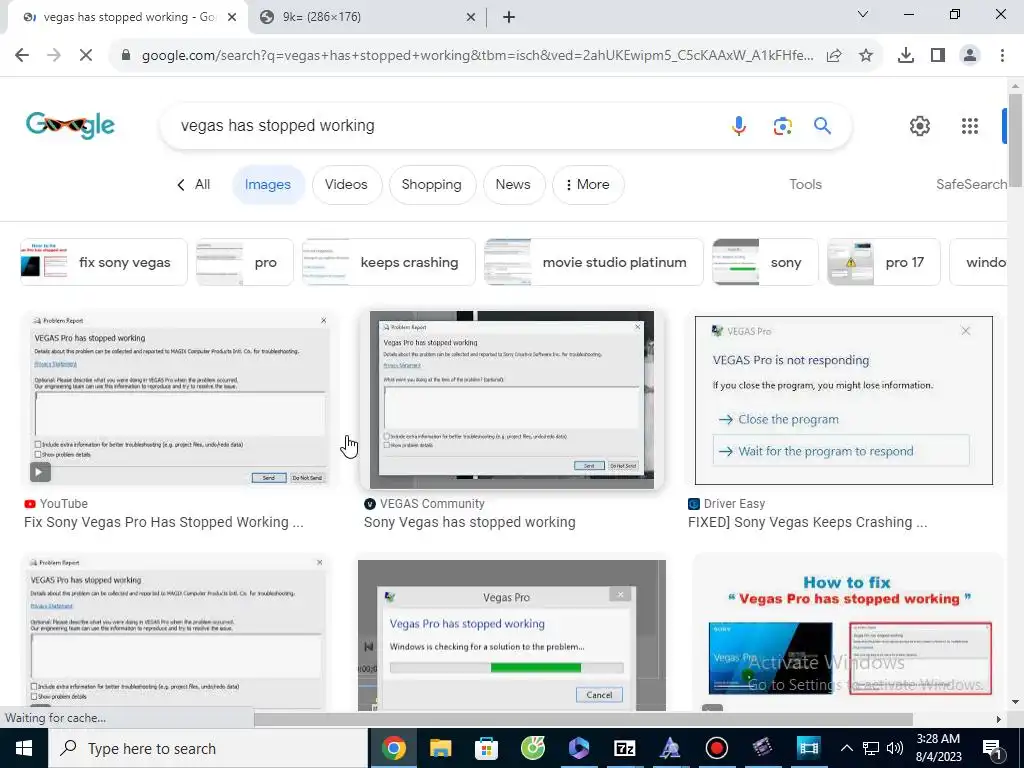Open Google quick settings gear
1024x768 pixels.
pos(920,125)
